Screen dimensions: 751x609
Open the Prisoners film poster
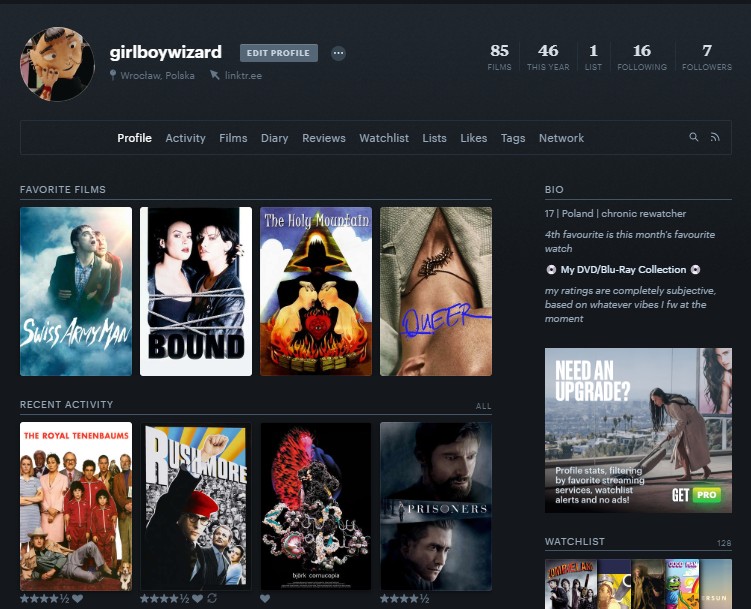tap(435, 506)
